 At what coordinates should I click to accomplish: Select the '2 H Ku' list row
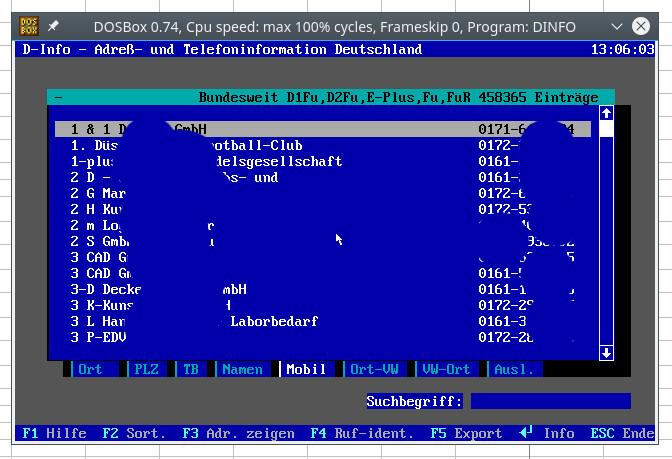pos(323,209)
